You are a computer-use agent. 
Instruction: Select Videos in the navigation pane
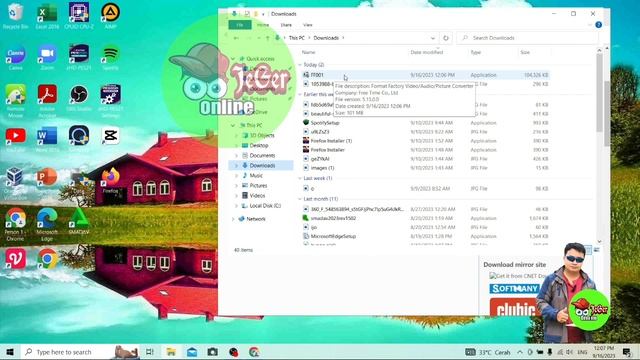(x=257, y=196)
